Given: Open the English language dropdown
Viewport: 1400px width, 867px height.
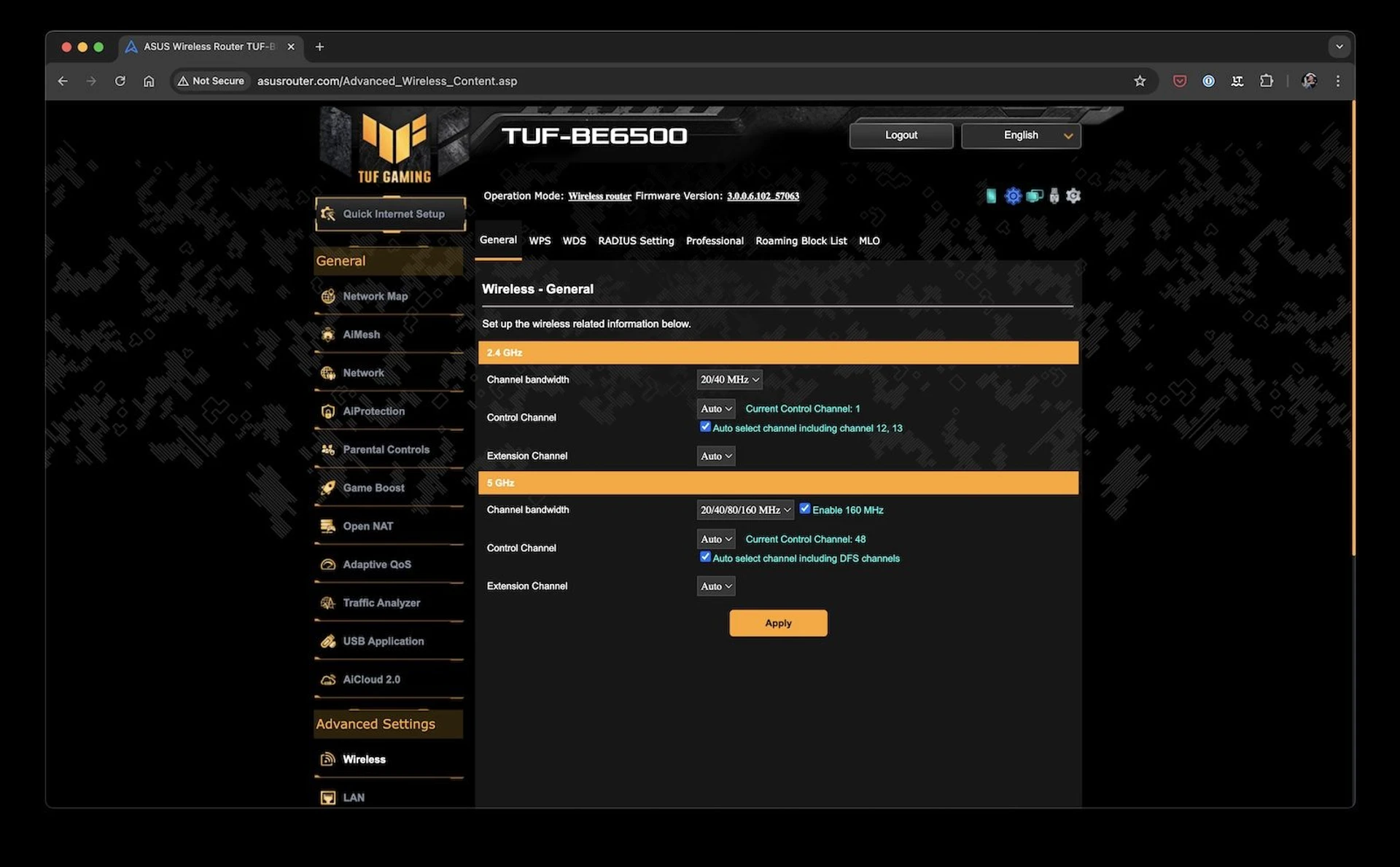Looking at the screenshot, I should click(x=1021, y=135).
